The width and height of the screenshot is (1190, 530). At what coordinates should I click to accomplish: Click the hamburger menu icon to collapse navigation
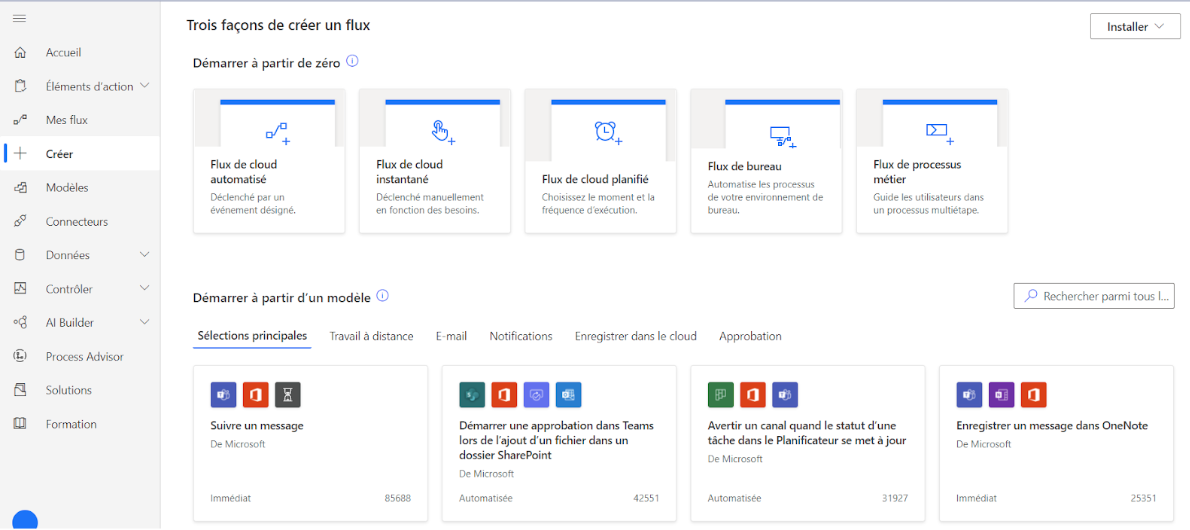pos(19,19)
